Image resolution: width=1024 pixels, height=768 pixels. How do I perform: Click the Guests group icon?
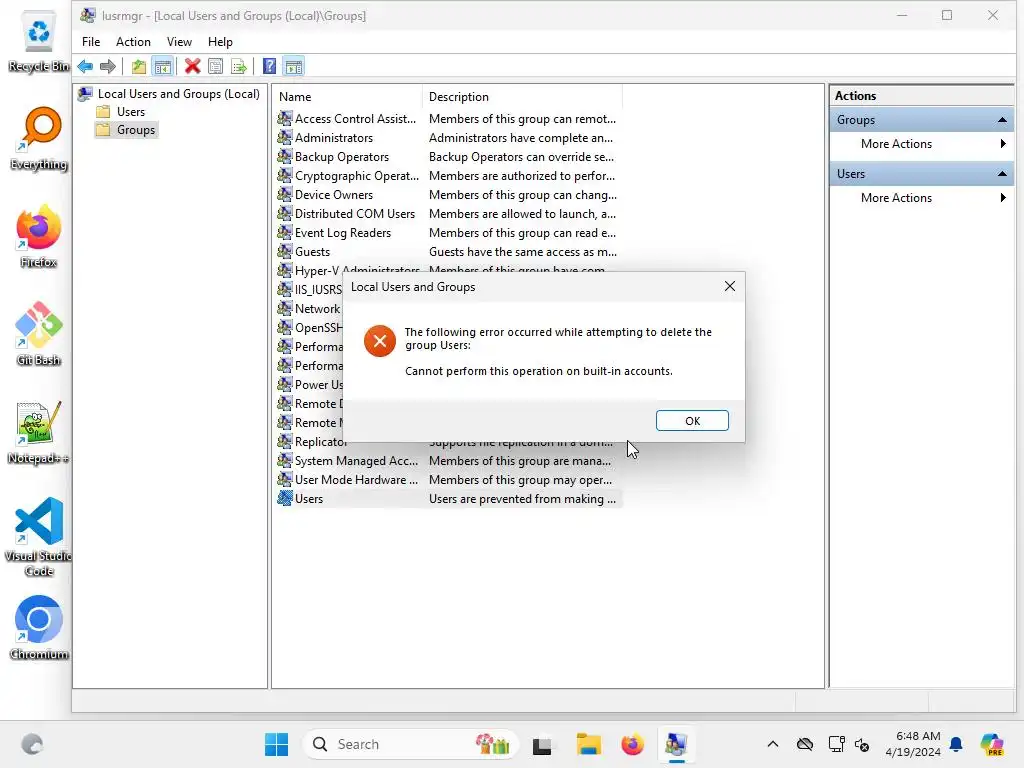[x=284, y=251]
